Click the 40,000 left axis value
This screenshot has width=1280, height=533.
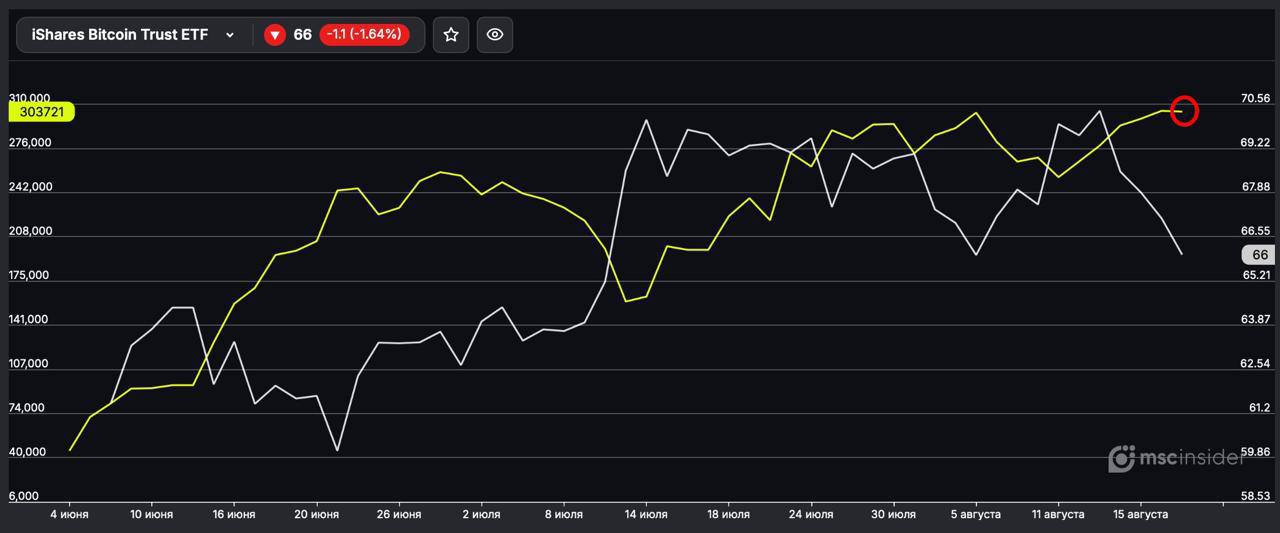point(28,451)
